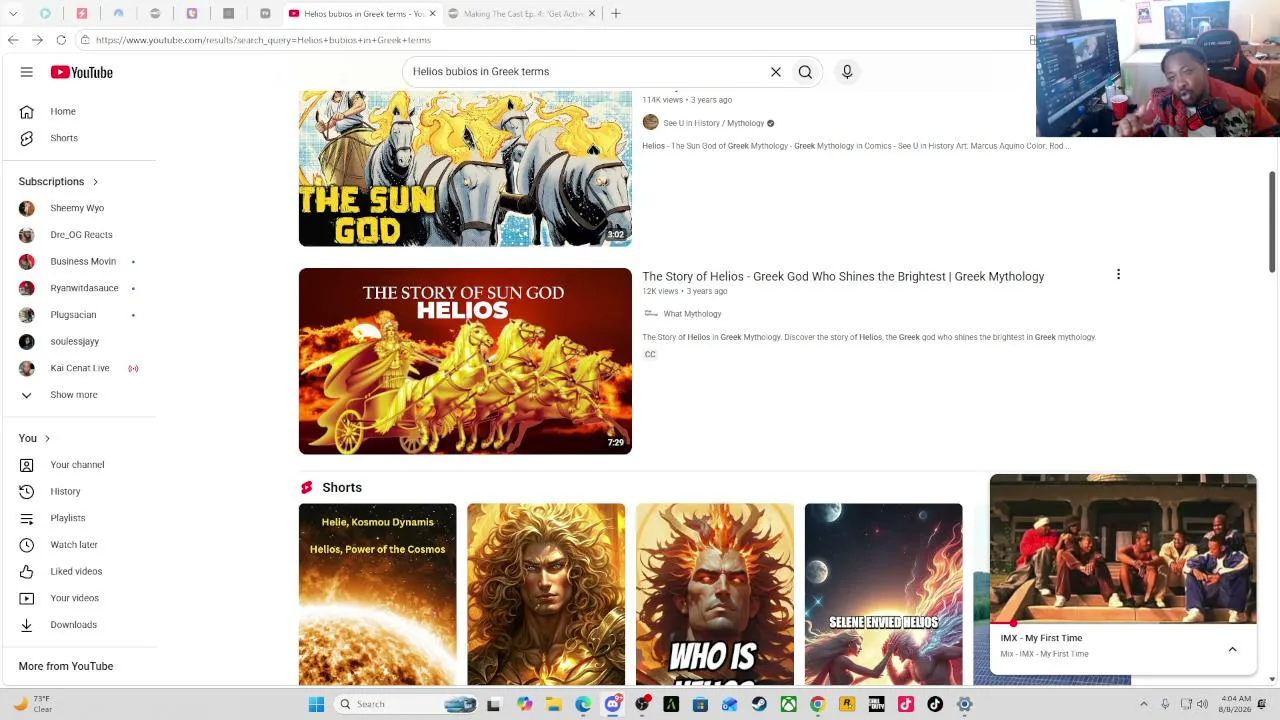Open Liked videos
Screen dimensions: 1280x720
pyautogui.click(x=78, y=571)
